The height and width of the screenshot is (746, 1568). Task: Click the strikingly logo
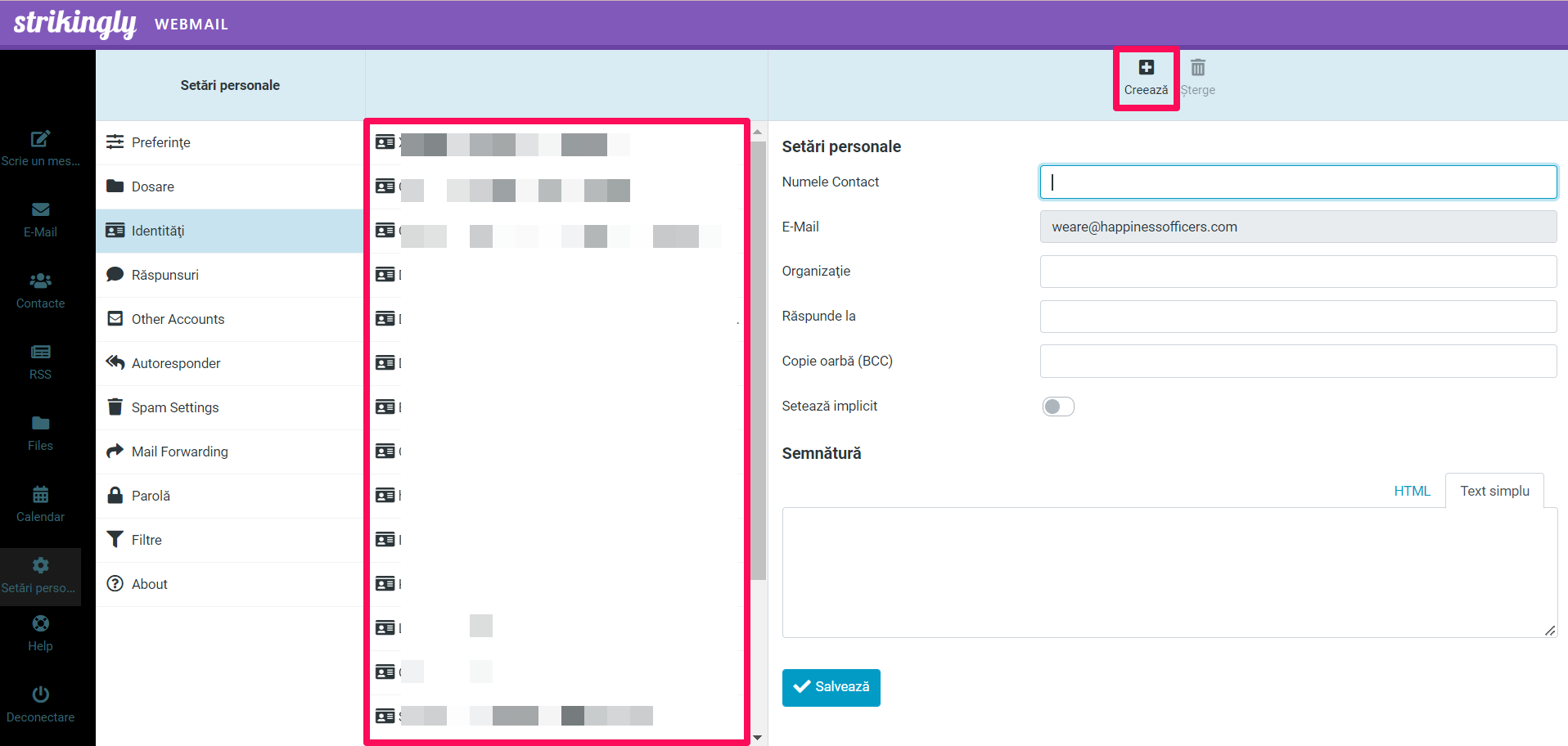[x=74, y=23]
